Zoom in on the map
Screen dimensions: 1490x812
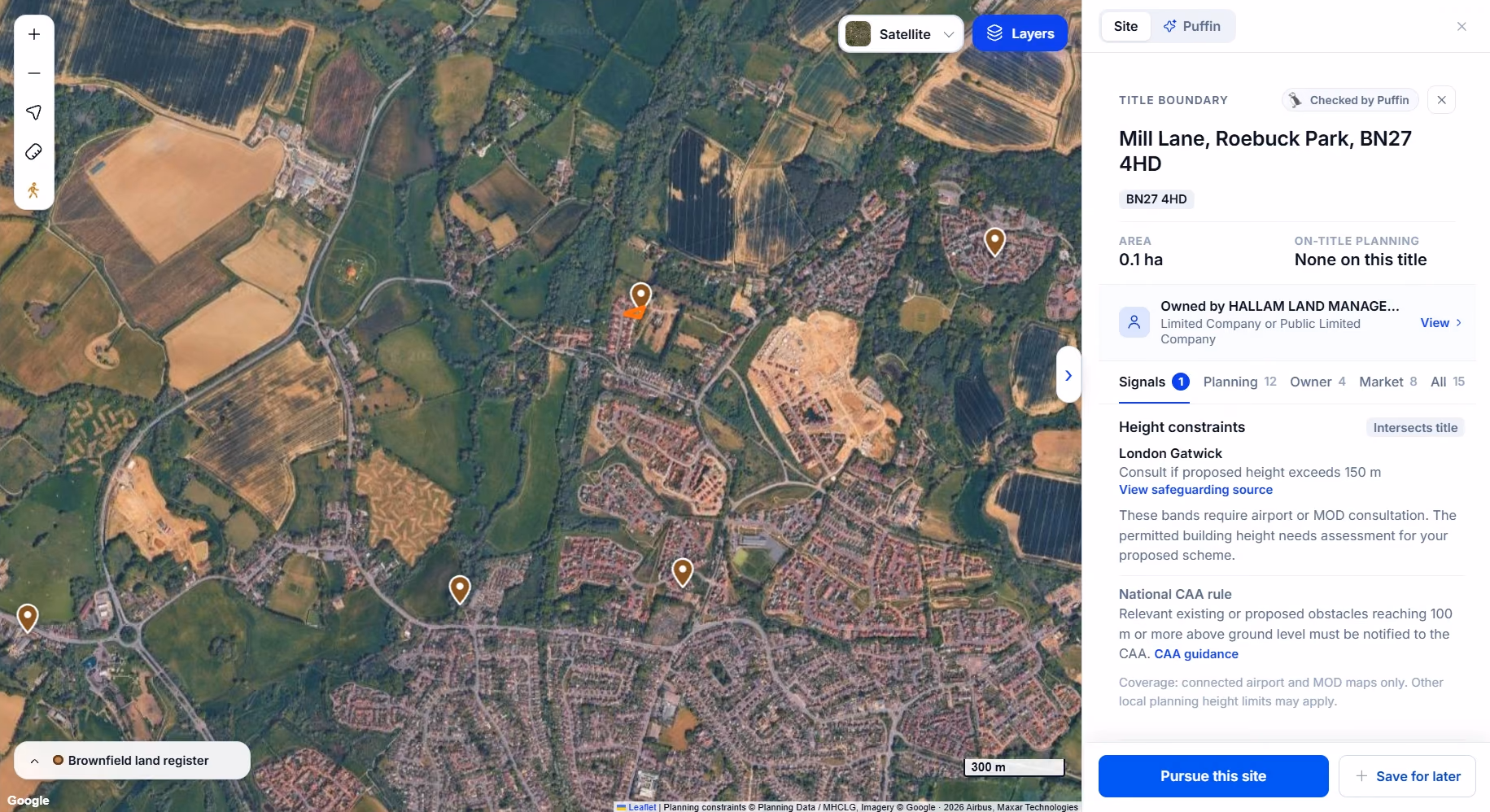(34, 34)
